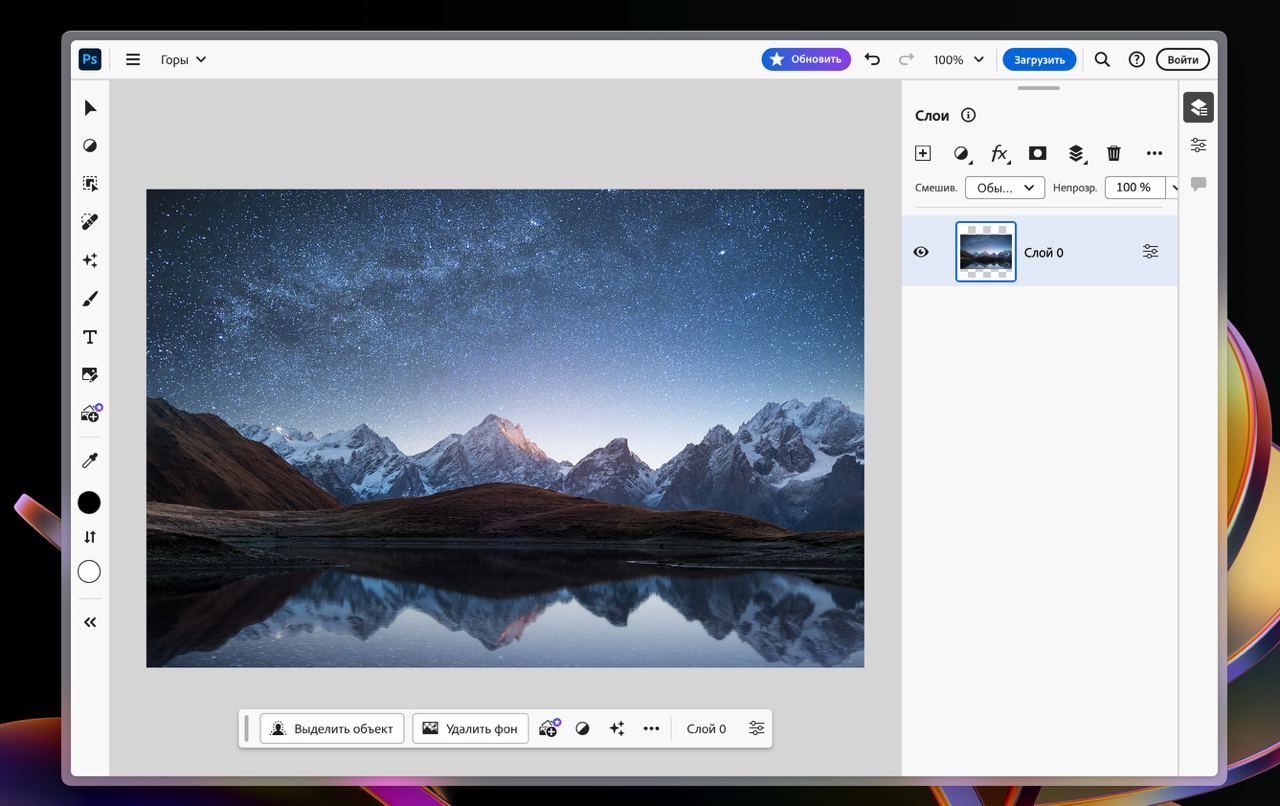Open the blend mode dropdown
The height and width of the screenshot is (806, 1280).
(x=1005, y=188)
